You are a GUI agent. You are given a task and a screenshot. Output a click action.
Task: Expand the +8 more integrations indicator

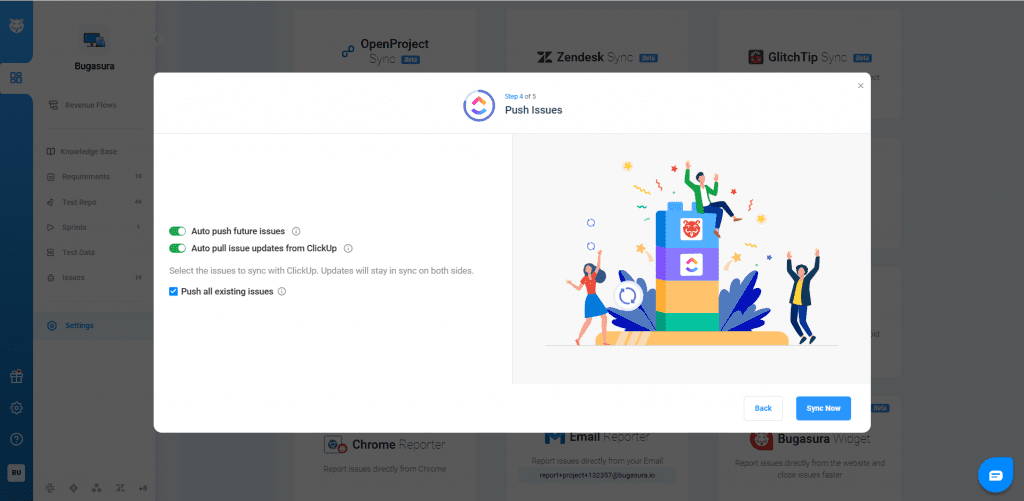click(x=142, y=488)
